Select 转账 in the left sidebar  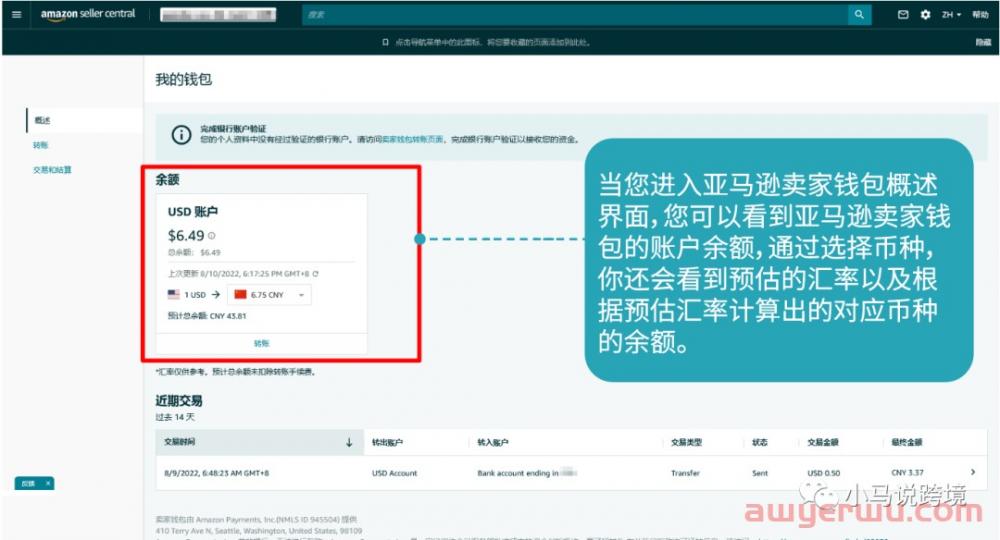click(40, 145)
